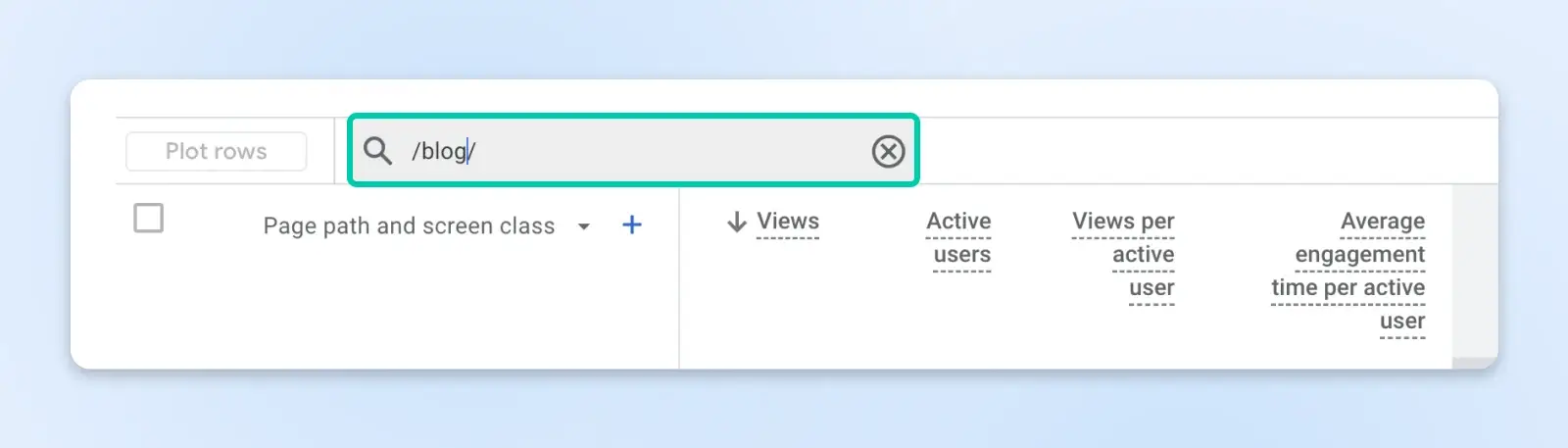Click the vertical scrollbar at the table's right edge
This screenshot has height=448, width=1568.
point(1475,265)
